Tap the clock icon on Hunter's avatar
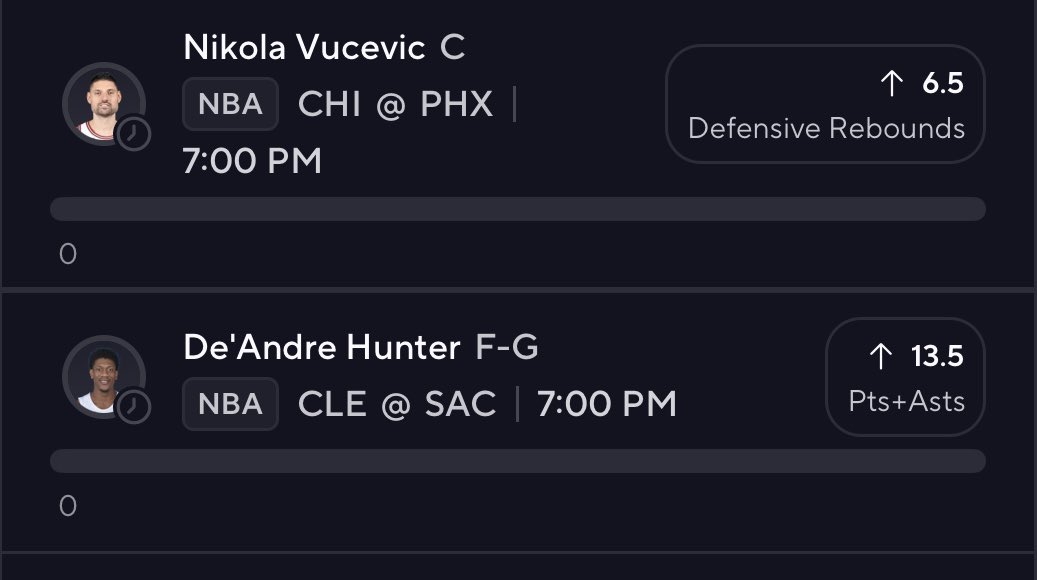 point(134,407)
